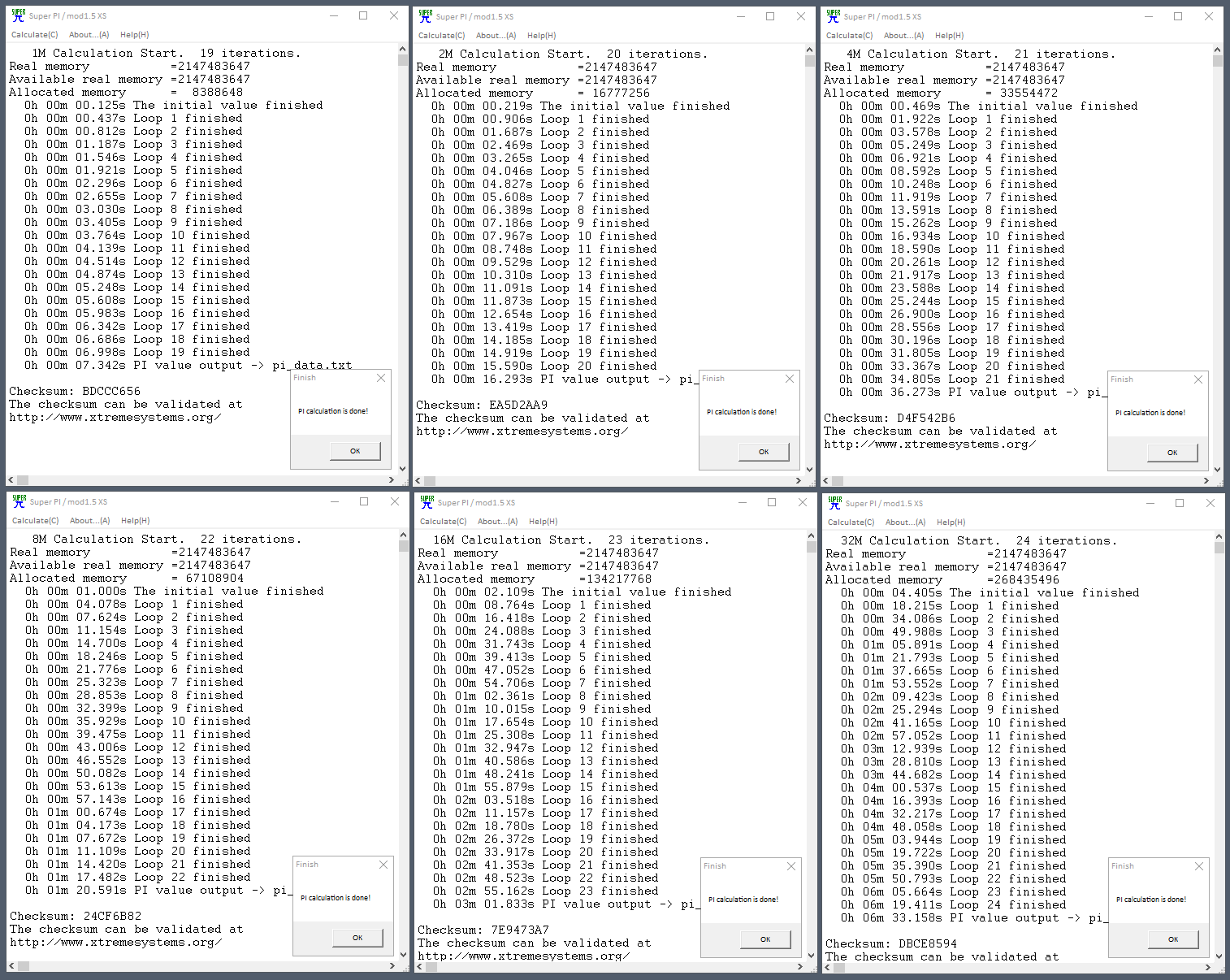The height and width of the screenshot is (980, 1230).
Task: Confirm the 32M calculation dialog with OK
Action: point(1173,939)
